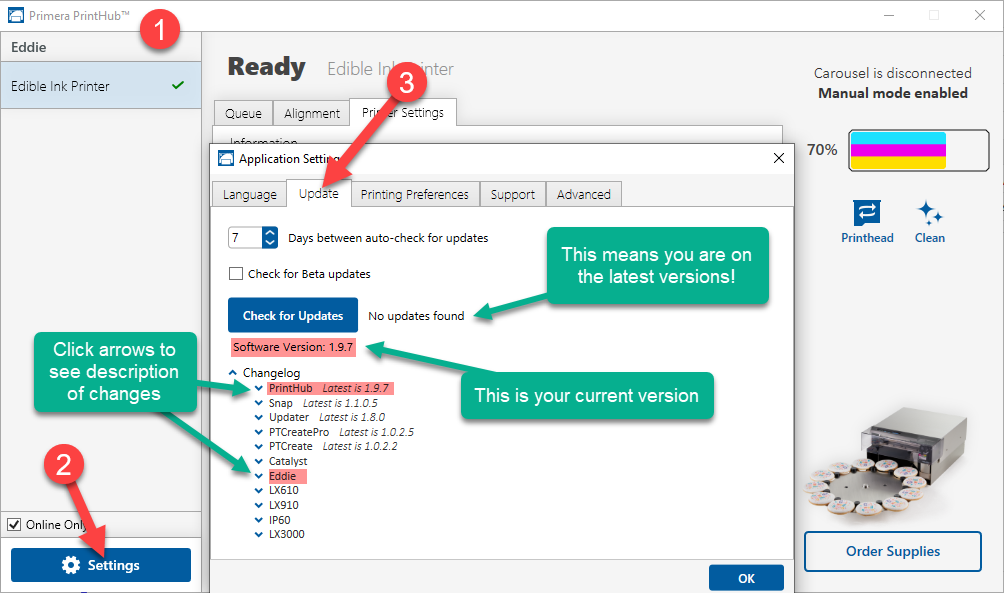Expand the Eddie changelog entry
The width and height of the screenshot is (1004, 593).
click(x=259, y=476)
